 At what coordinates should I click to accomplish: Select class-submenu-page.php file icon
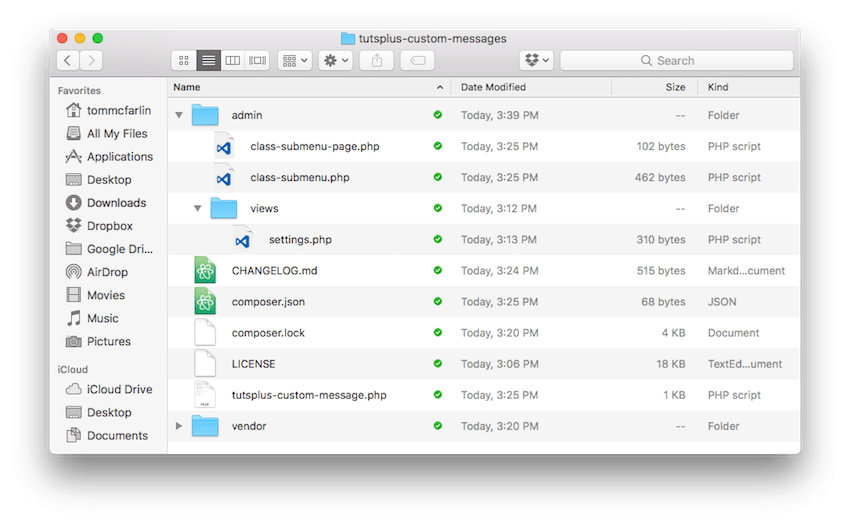coord(224,146)
